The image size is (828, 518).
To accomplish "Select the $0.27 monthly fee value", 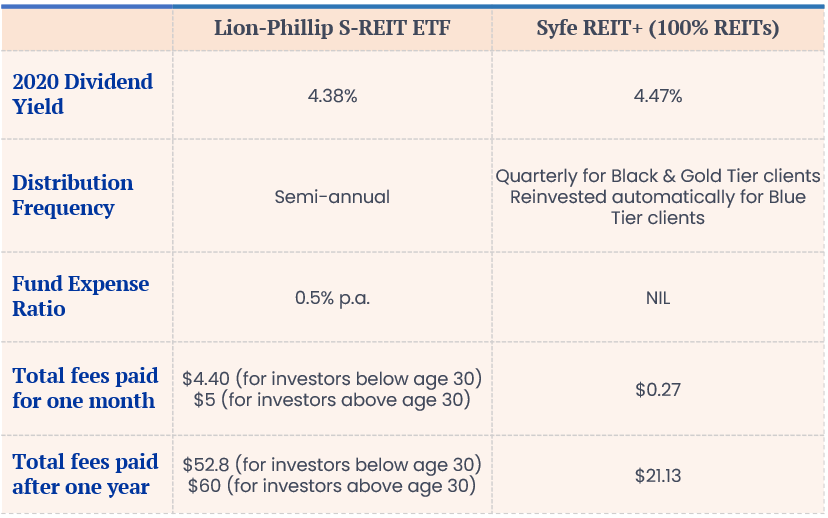I will [658, 389].
